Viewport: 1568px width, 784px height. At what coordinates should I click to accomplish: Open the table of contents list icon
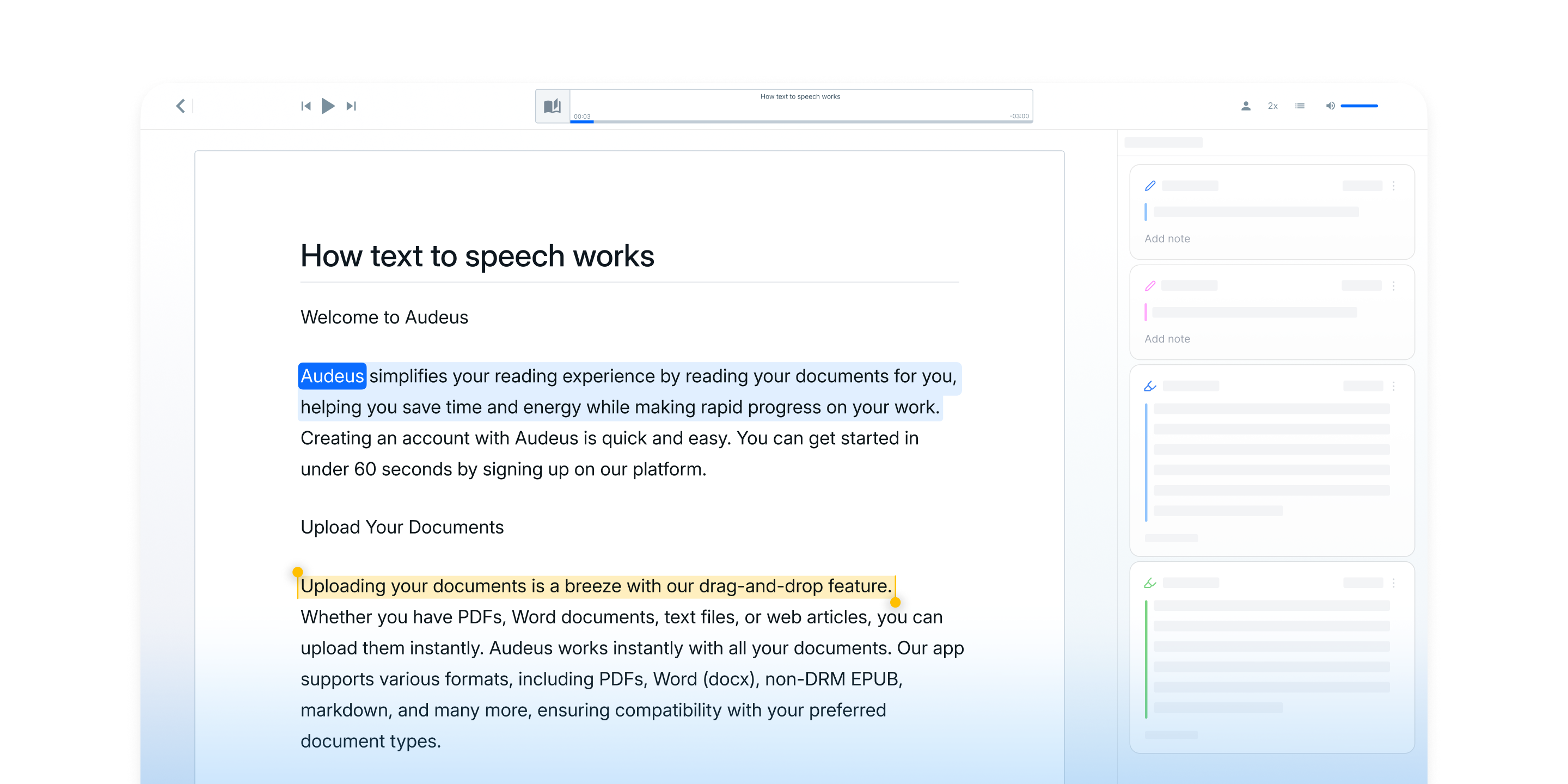[x=1300, y=106]
